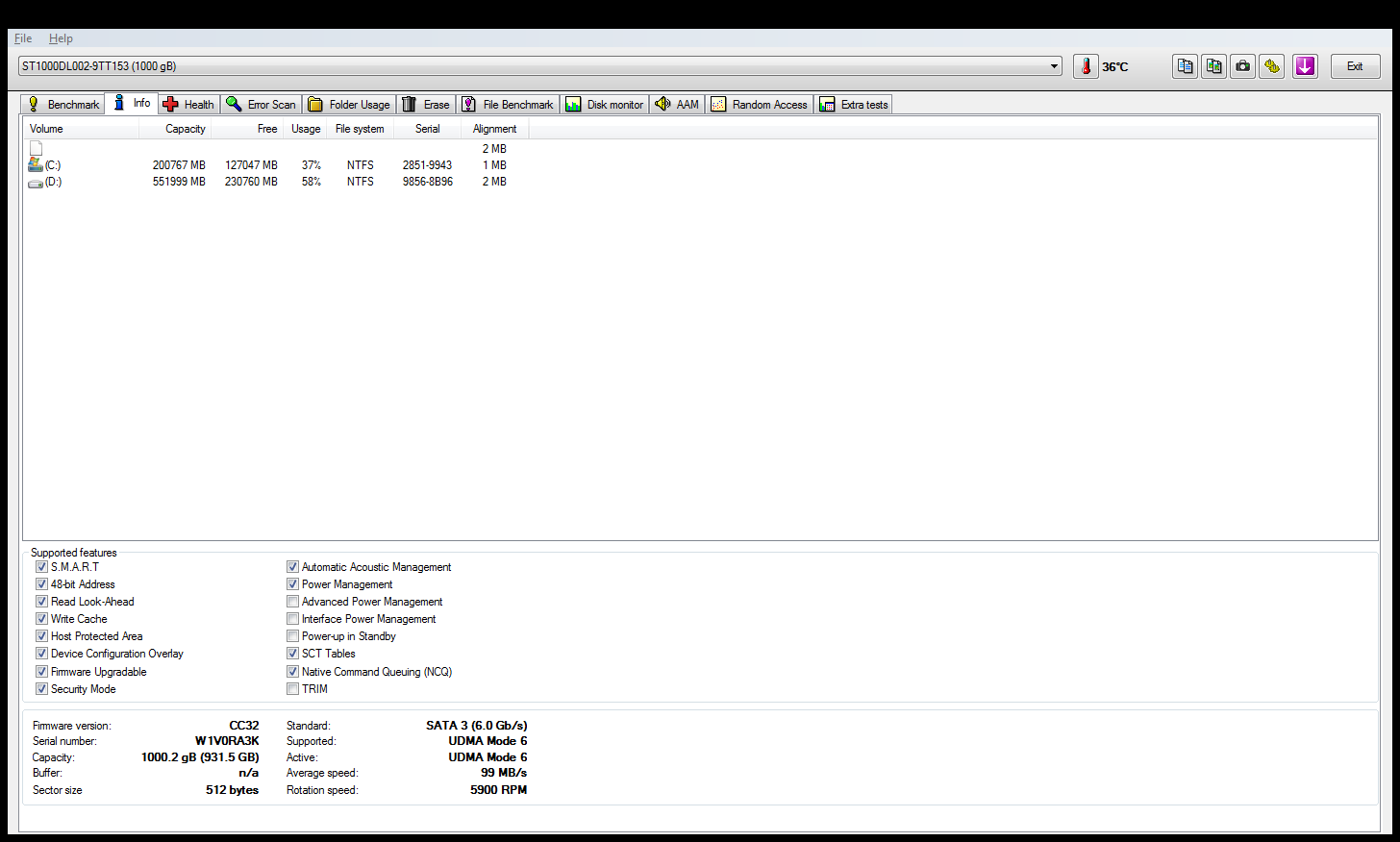Open the File Benchmark tab

click(508, 105)
